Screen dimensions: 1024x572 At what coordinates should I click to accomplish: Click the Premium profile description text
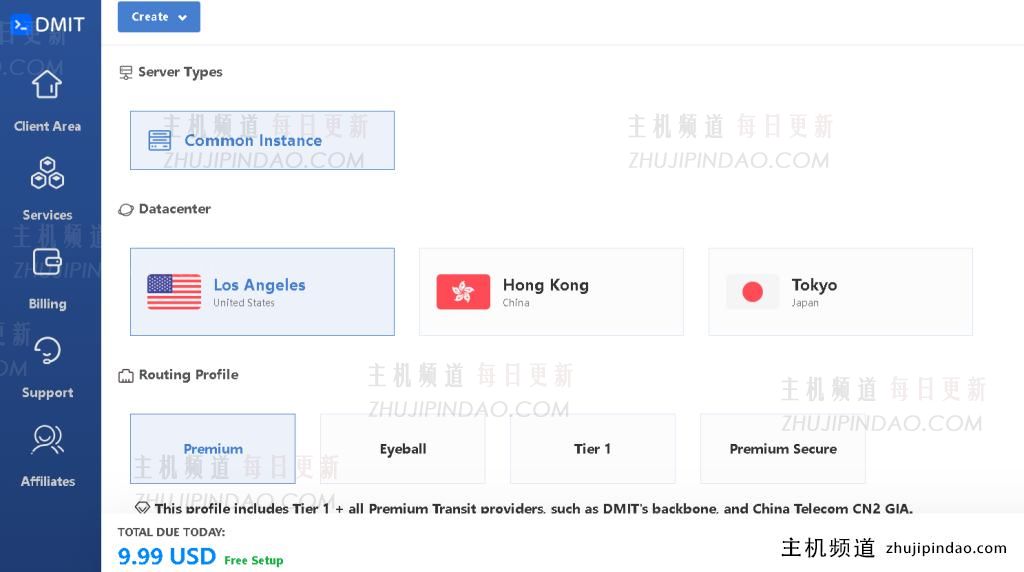click(534, 509)
